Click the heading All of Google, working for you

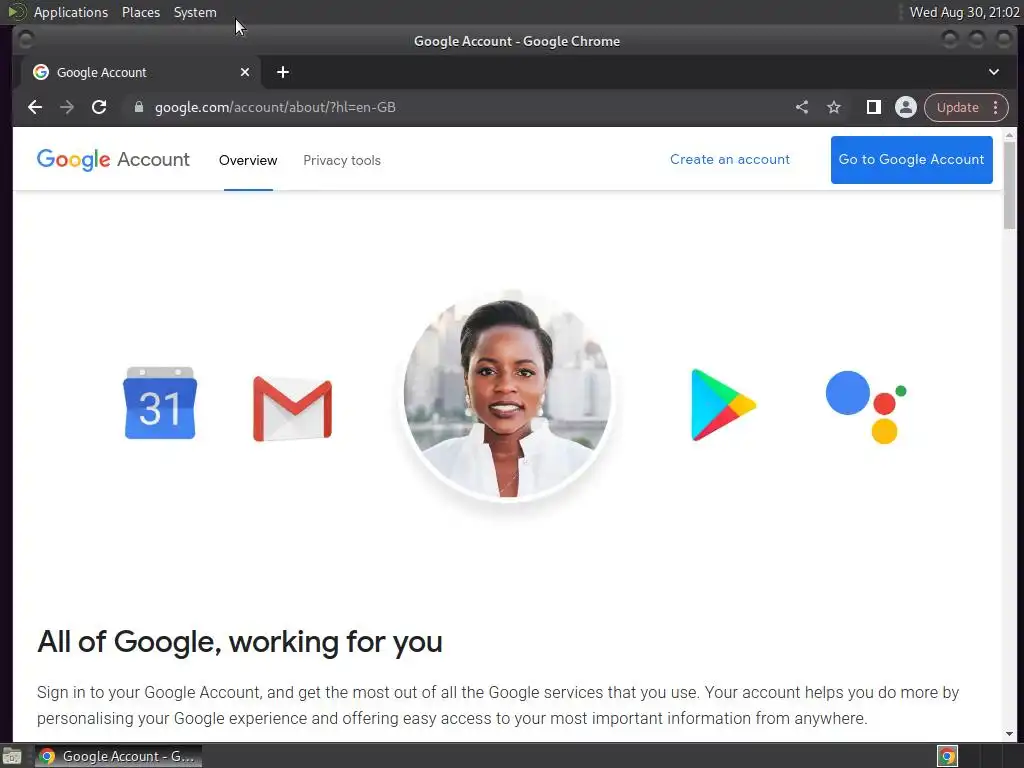[240, 641]
